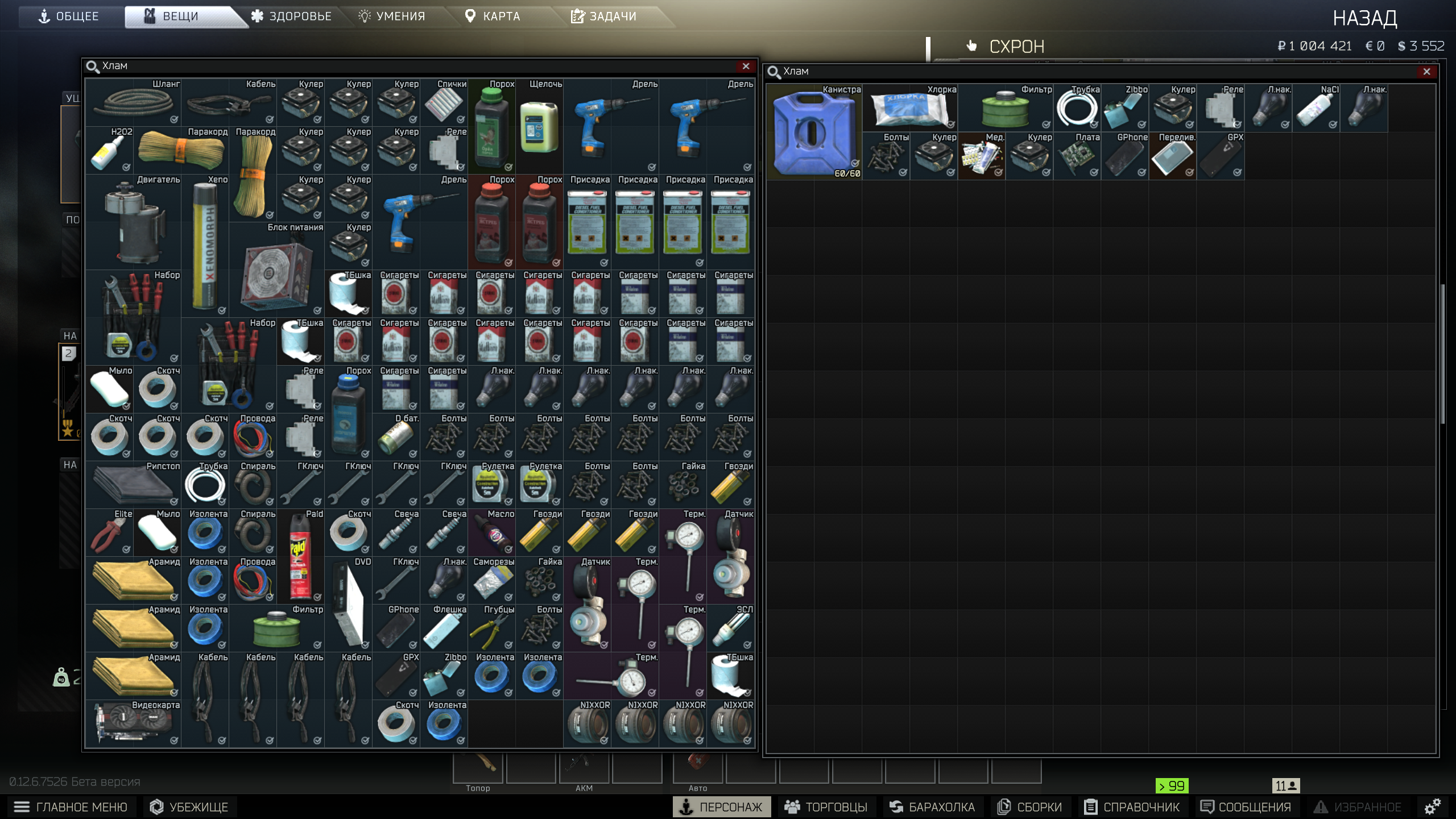This screenshot has height=819, width=1456.
Task: Open the ЗДОРОВЬЕ tab
Action: pyautogui.click(x=292, y=16)
